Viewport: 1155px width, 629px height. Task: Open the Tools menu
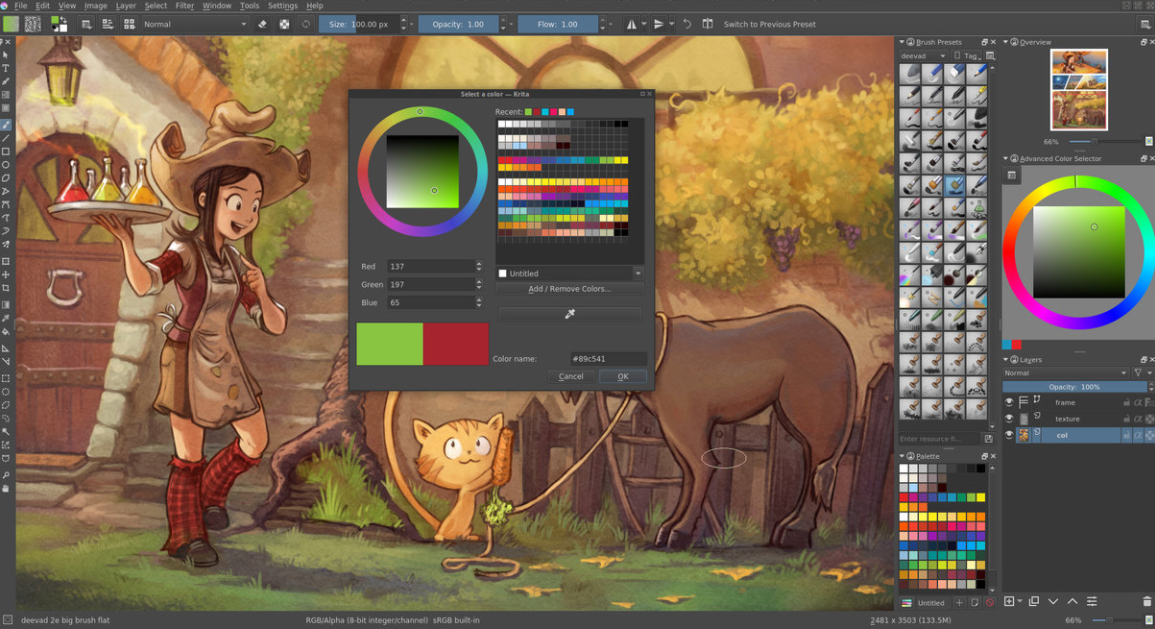[249, 5]
